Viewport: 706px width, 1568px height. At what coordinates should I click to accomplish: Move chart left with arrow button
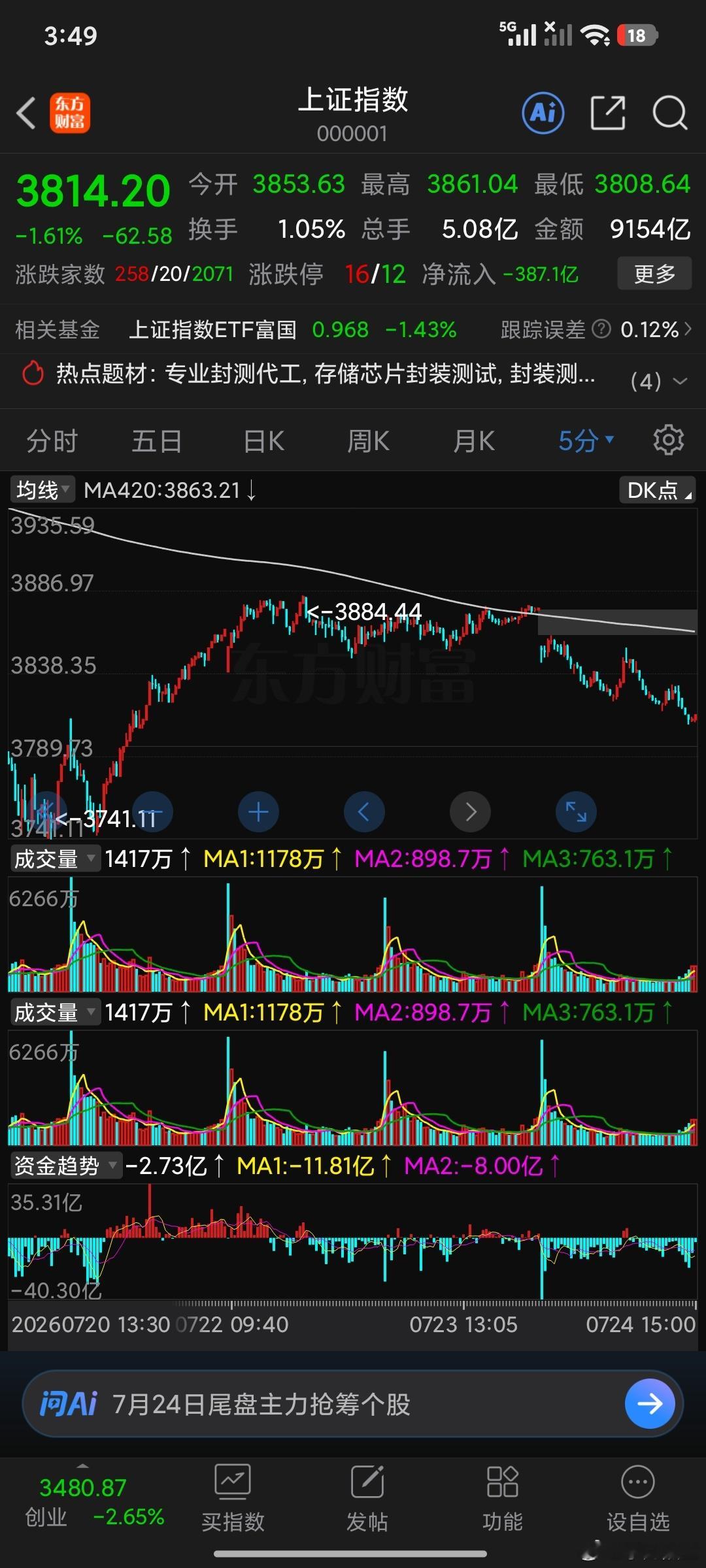(364, 811)
